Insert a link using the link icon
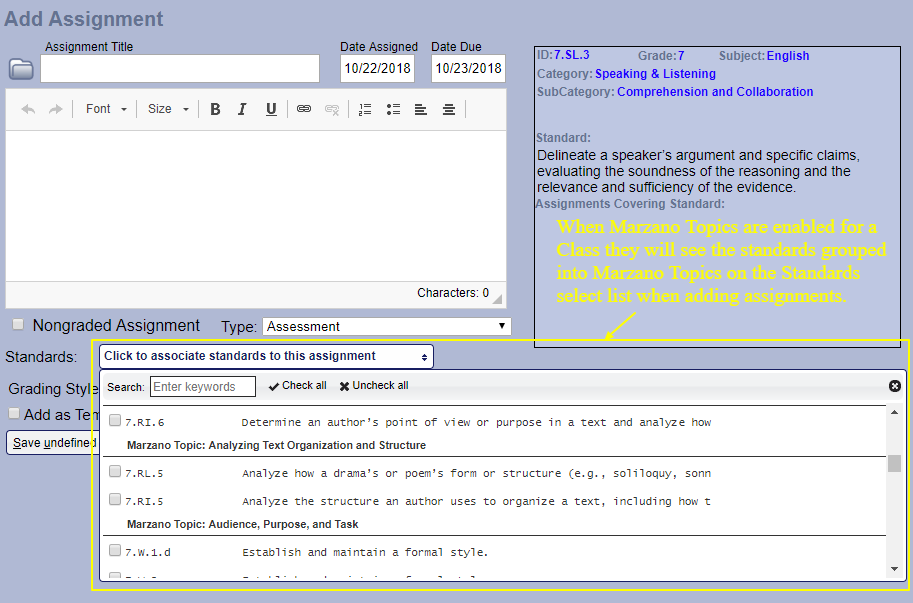The width and height of the screenshot is (913, 603). click(304, 109)
